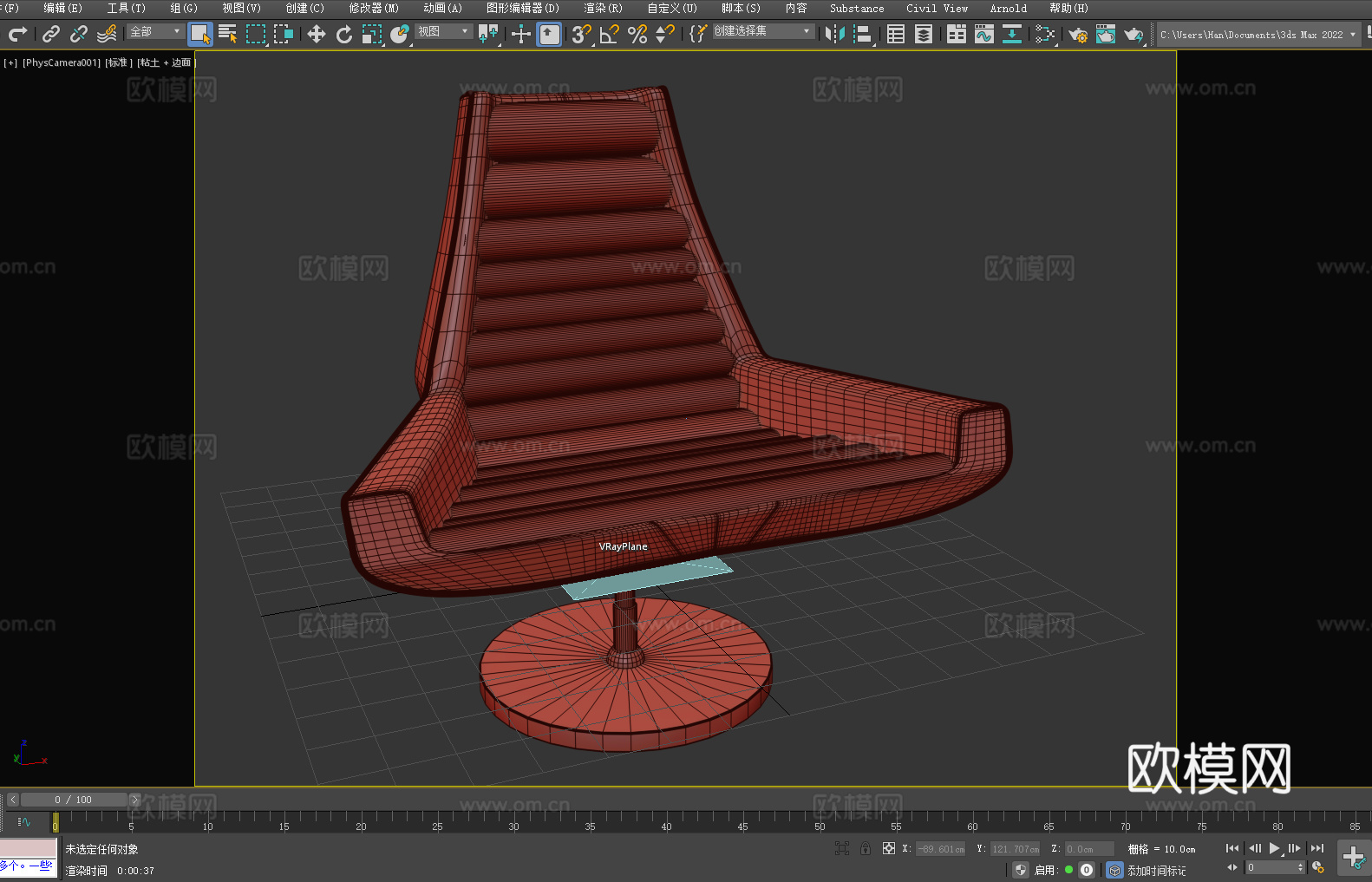Image resolution: width=1372 pixels, height=882 pixels.
Task: Open Select by Name list
Action: point(228,34)
